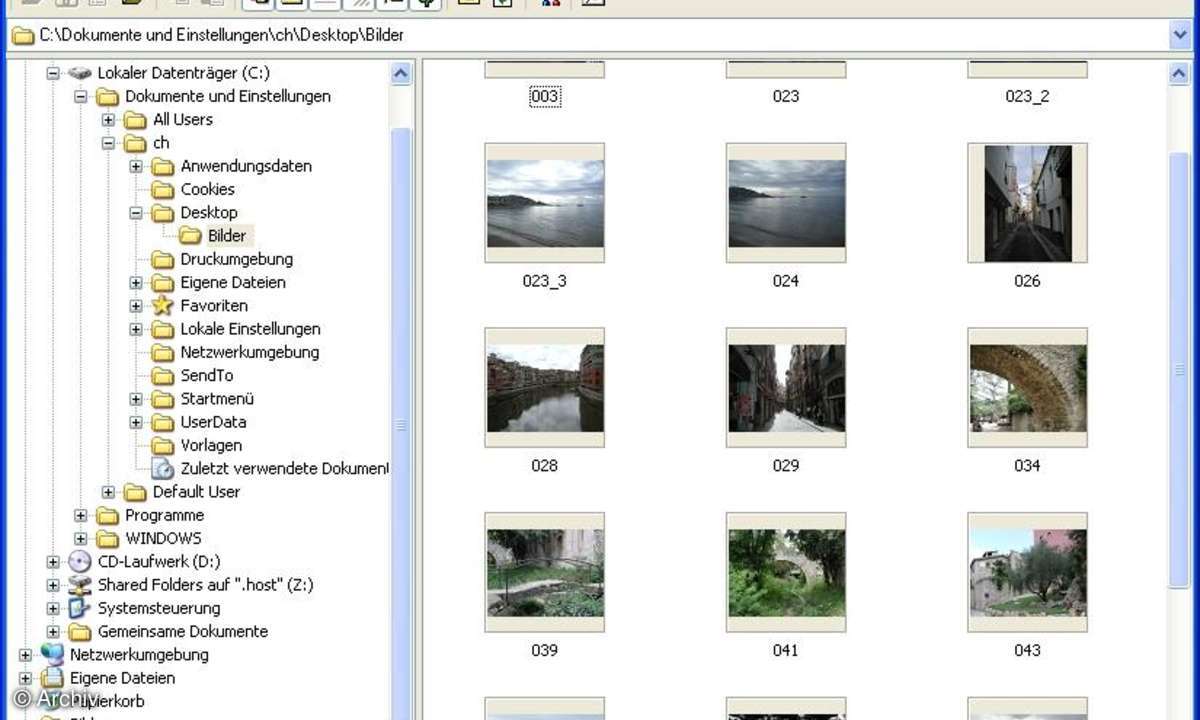Collapse the Desktop folder node
This screenshot has width=1200, height=720.
coord(137,213)
